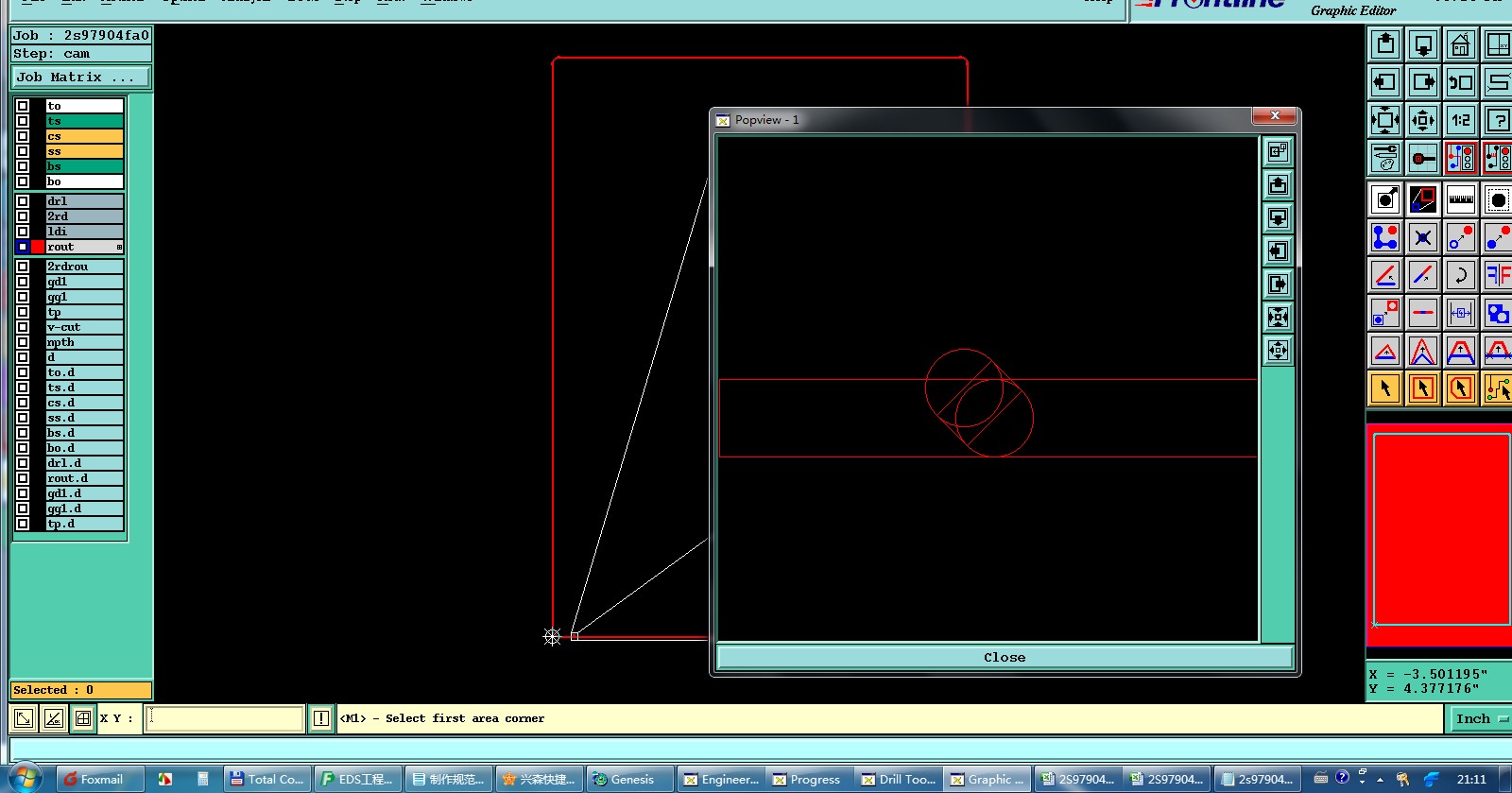1512x793 pixels.
Task: Select the polygon area select tool
Action: tap(1461, 388)
